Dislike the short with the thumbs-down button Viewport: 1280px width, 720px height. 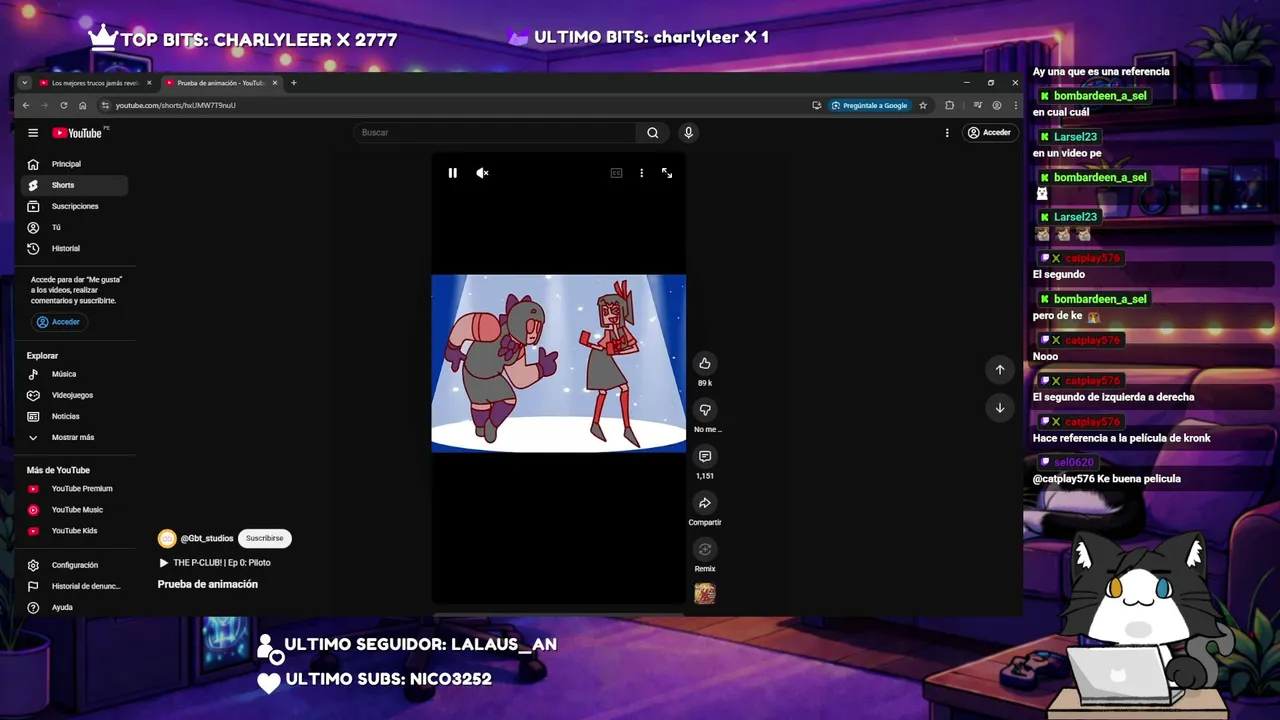coord(705,410)
